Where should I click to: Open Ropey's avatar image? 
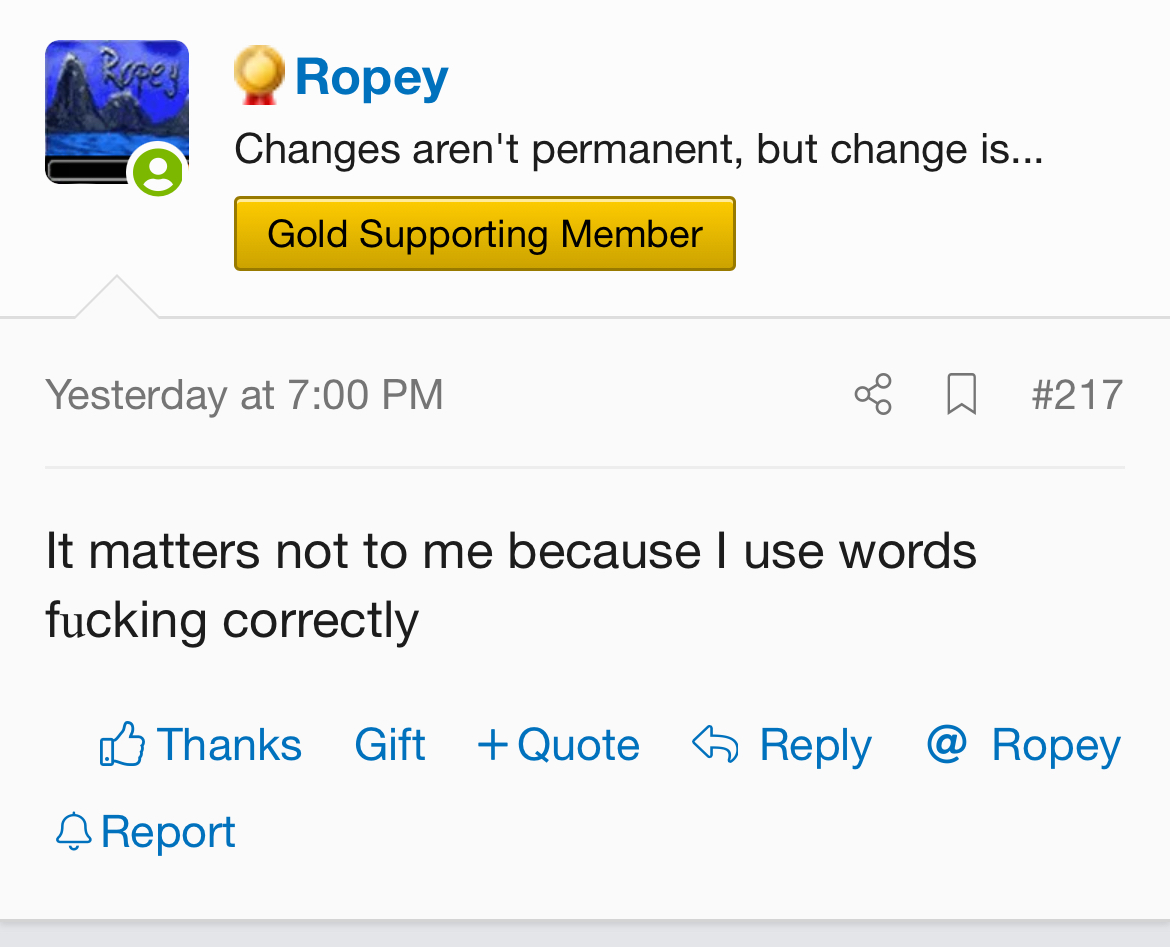(x=116, y=110)
